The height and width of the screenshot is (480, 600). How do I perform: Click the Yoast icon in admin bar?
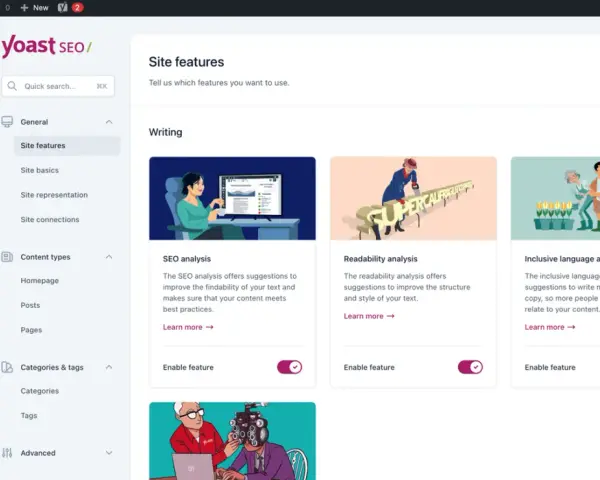[x=62, y=8]
